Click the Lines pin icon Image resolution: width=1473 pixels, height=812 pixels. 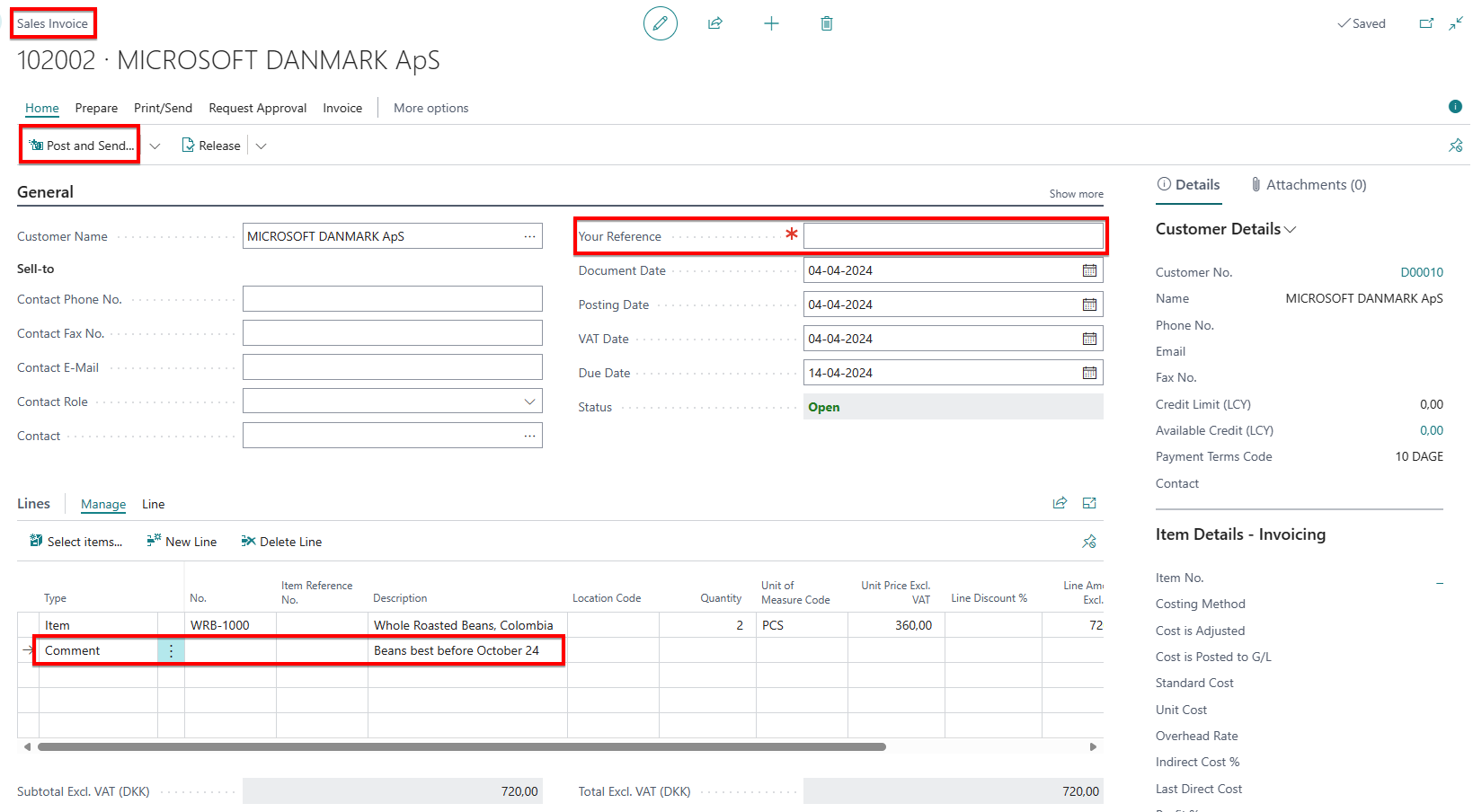[1089, 542]
